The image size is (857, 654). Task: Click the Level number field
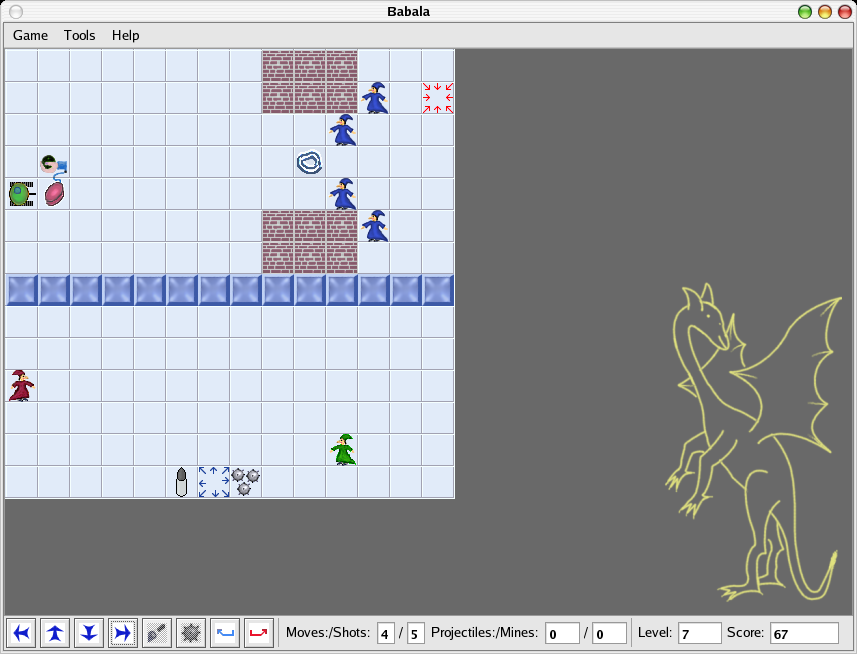[699, 633]
